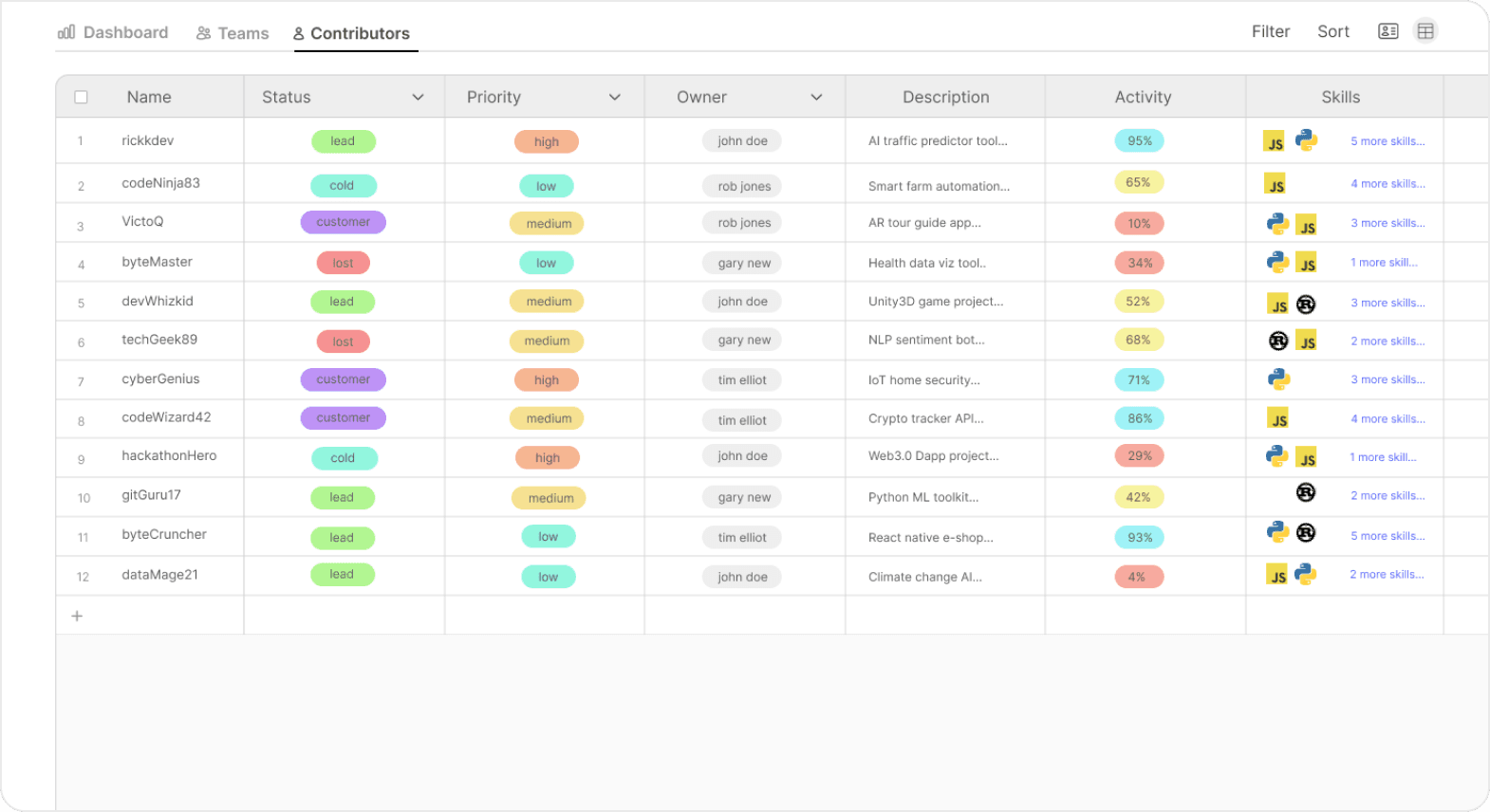Click the JS skill icon for codeWizard42
Image resolution: width=1490 pixels, height=812 pixels.
click(x=1277, y=418)
